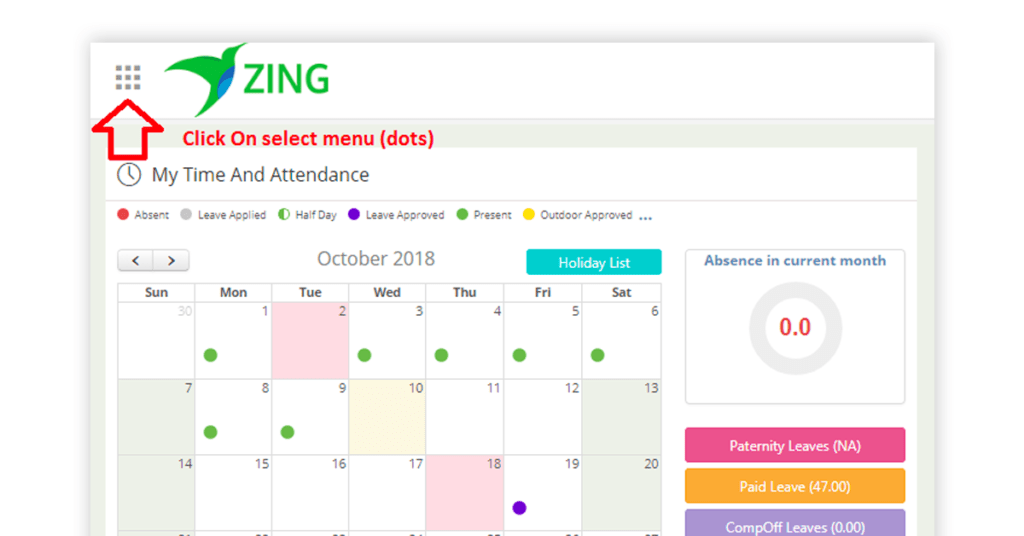1024x536 pixels.
Task: Click the clock icon beside My Time And Attendance
Action: (129, 175)
